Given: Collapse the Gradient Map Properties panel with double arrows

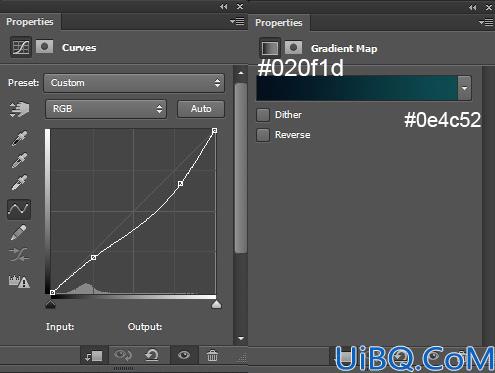Looking at the screenshot, I should [x=472, y=7].
